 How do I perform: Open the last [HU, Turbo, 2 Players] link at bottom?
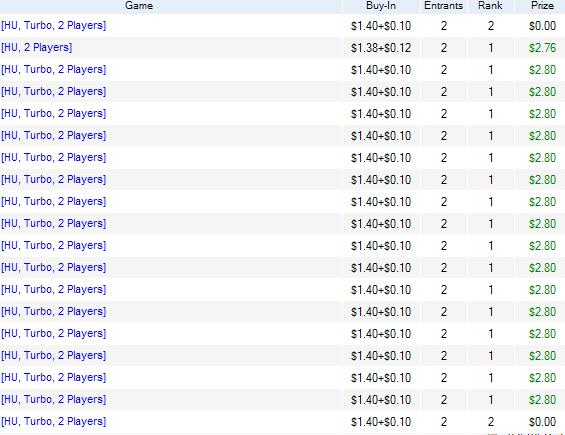[x=54, y=421]
